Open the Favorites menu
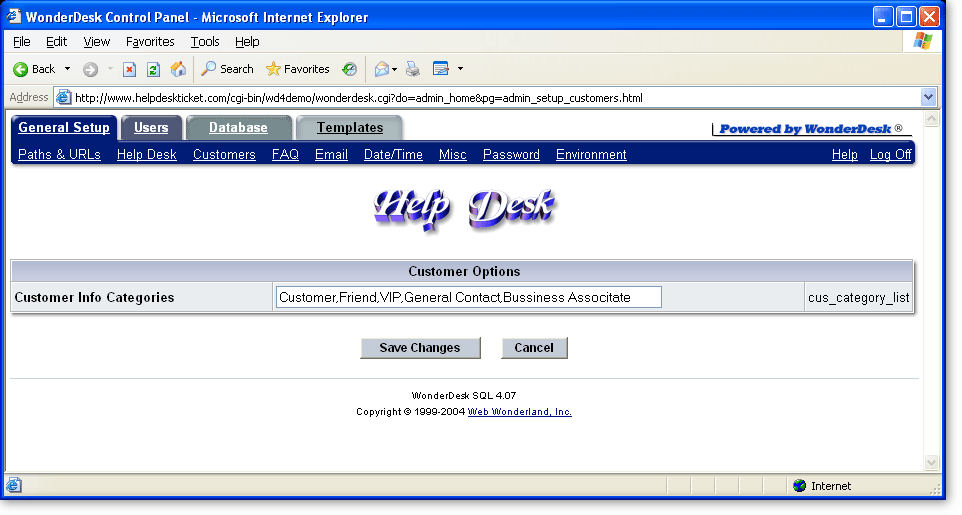 tap(150, 42)
